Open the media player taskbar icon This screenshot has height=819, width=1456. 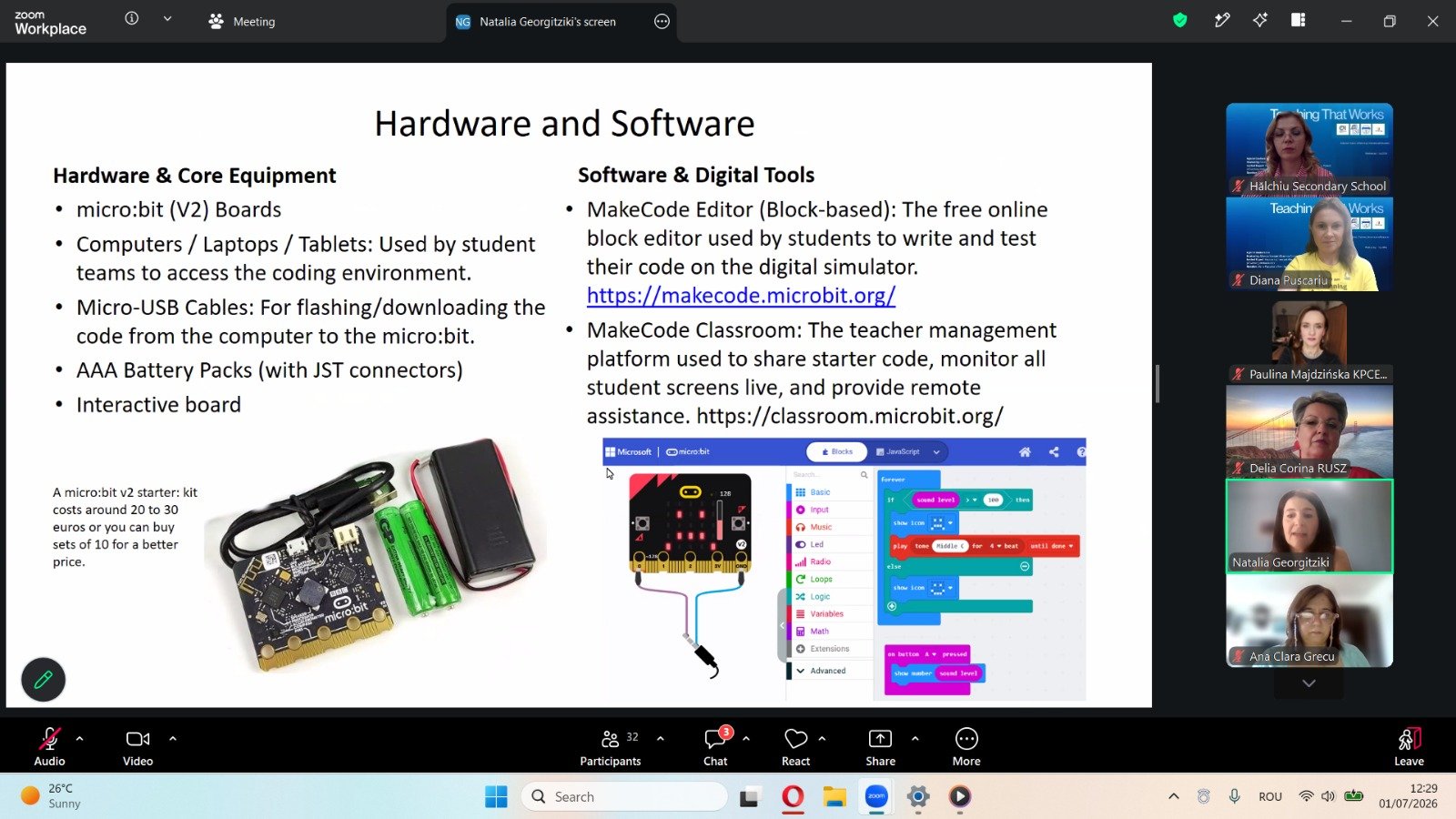960,797
